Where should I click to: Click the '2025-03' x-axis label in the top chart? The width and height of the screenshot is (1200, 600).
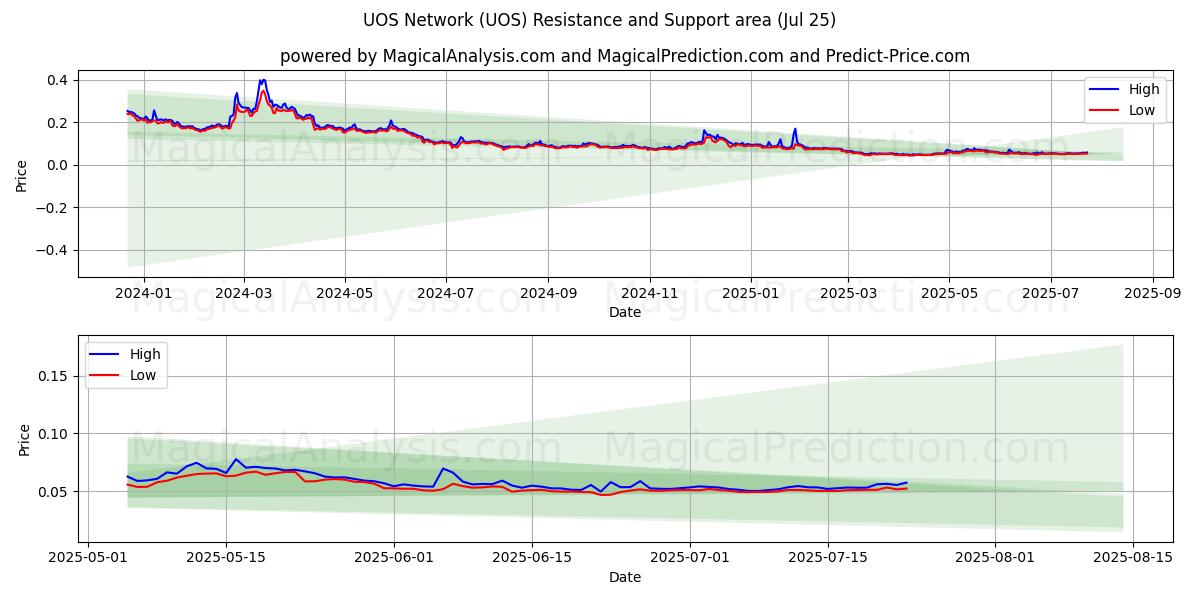[848, 293]
